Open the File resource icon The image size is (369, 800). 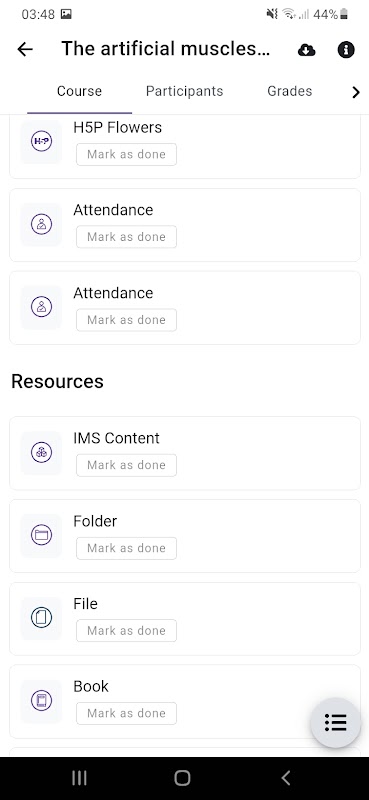pos(41,618)
